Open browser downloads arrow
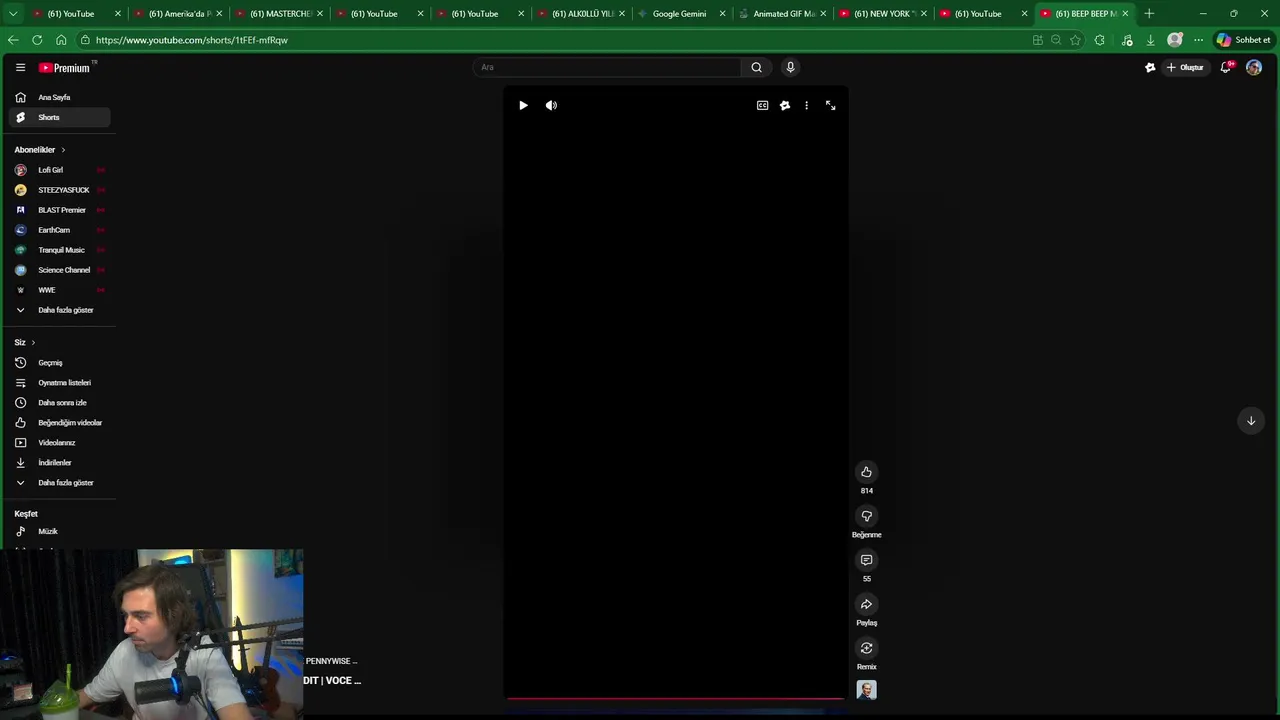 click(x=1151, y=40)
